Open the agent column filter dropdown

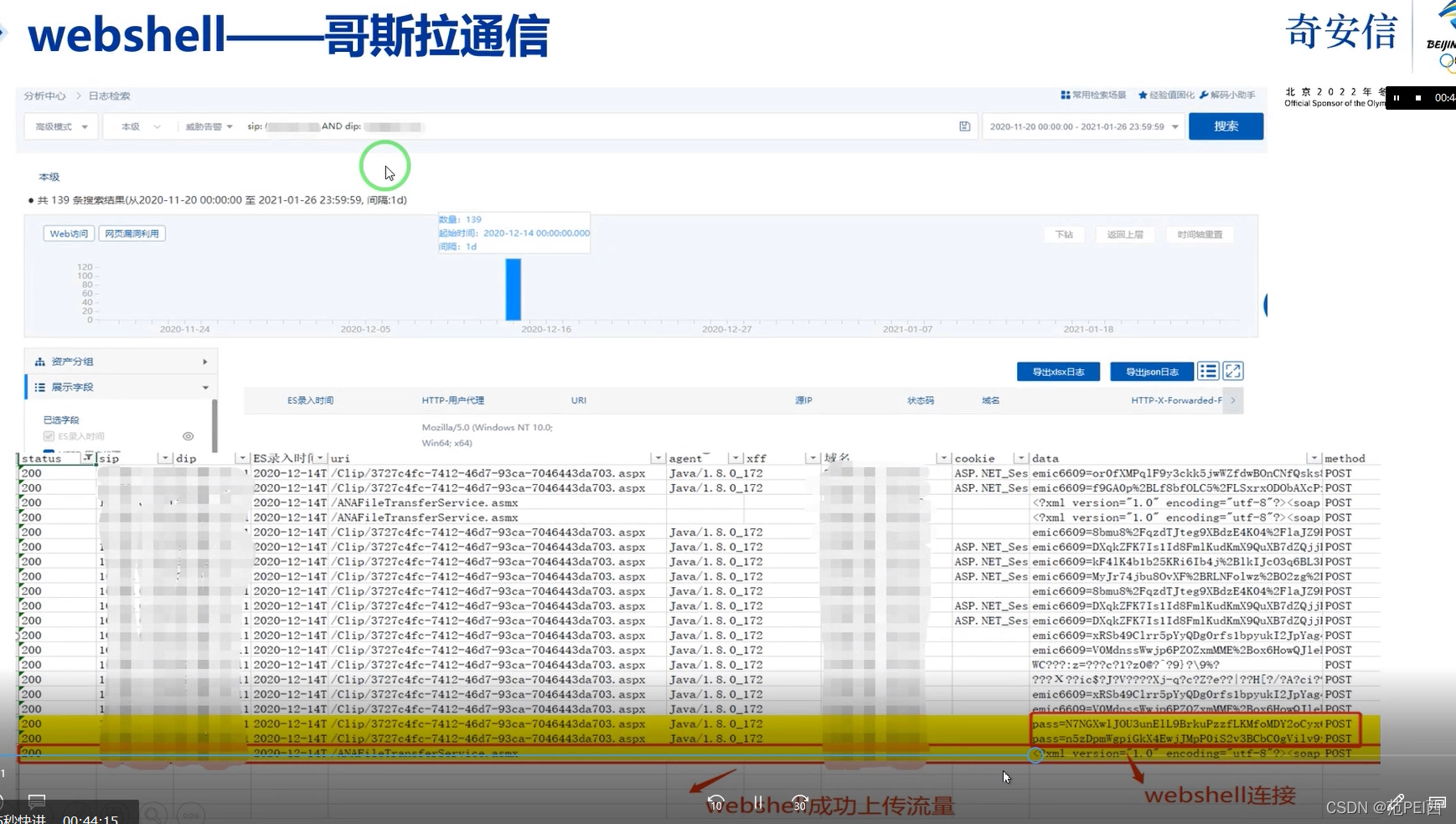click(735, 458)
